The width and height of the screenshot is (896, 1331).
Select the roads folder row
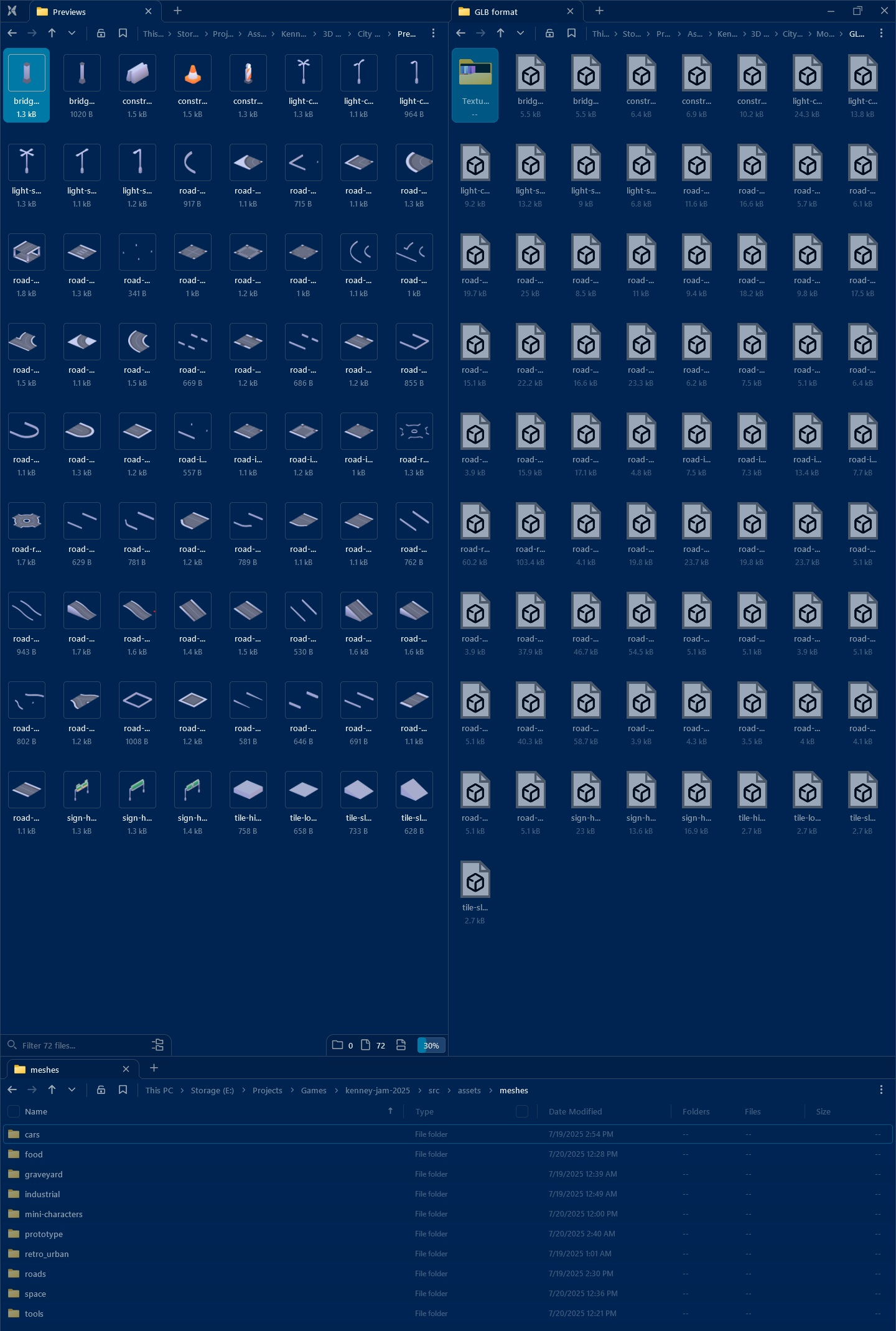[x=448, y=1274]
